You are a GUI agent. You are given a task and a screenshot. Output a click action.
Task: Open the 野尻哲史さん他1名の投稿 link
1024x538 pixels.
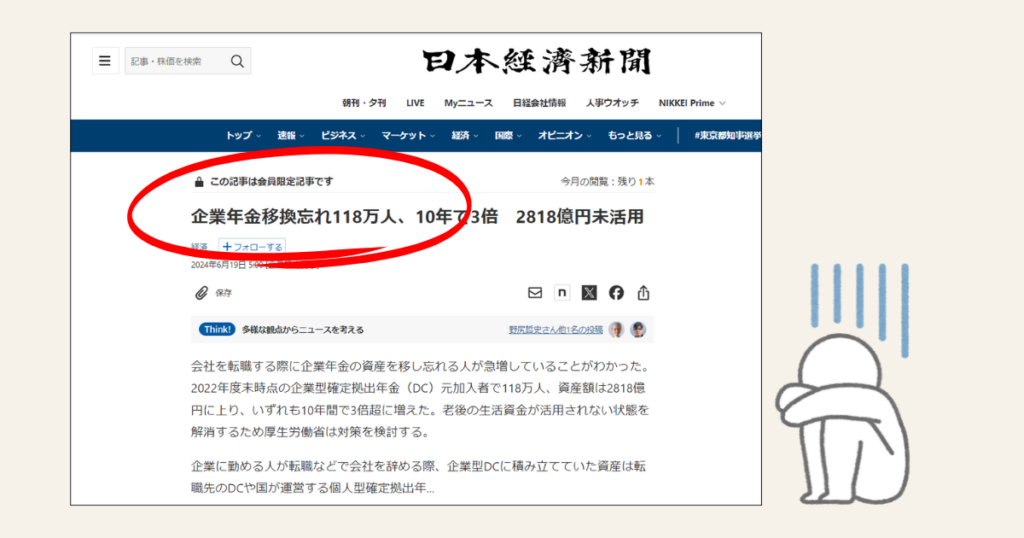555,329
